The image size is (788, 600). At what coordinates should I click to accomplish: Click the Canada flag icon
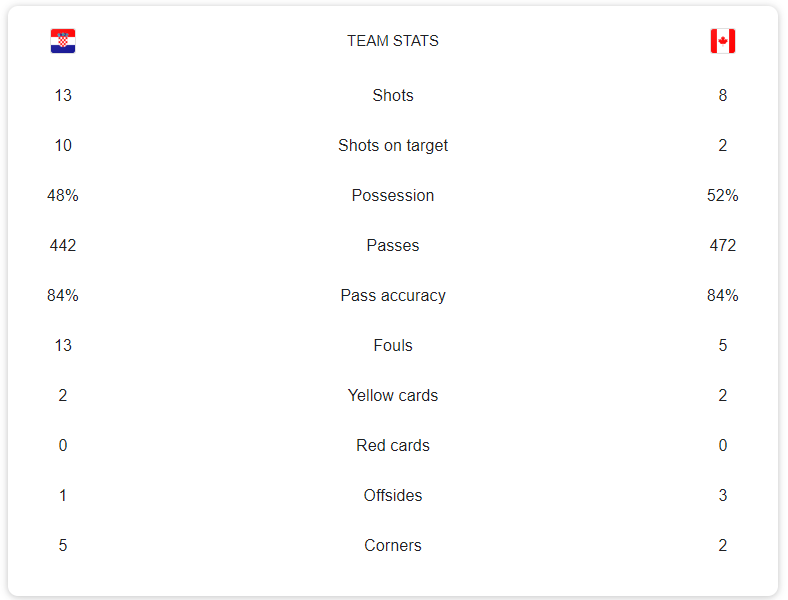click(x=723, y=41)
